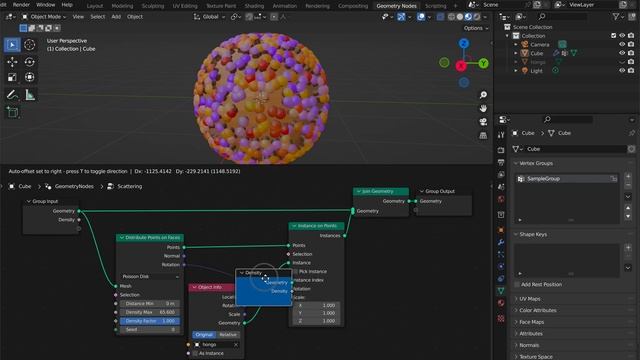This screenshot has height=360, width=640.
Task: Toggle camera view with the camera icon
Action: (x=483, y=122)
